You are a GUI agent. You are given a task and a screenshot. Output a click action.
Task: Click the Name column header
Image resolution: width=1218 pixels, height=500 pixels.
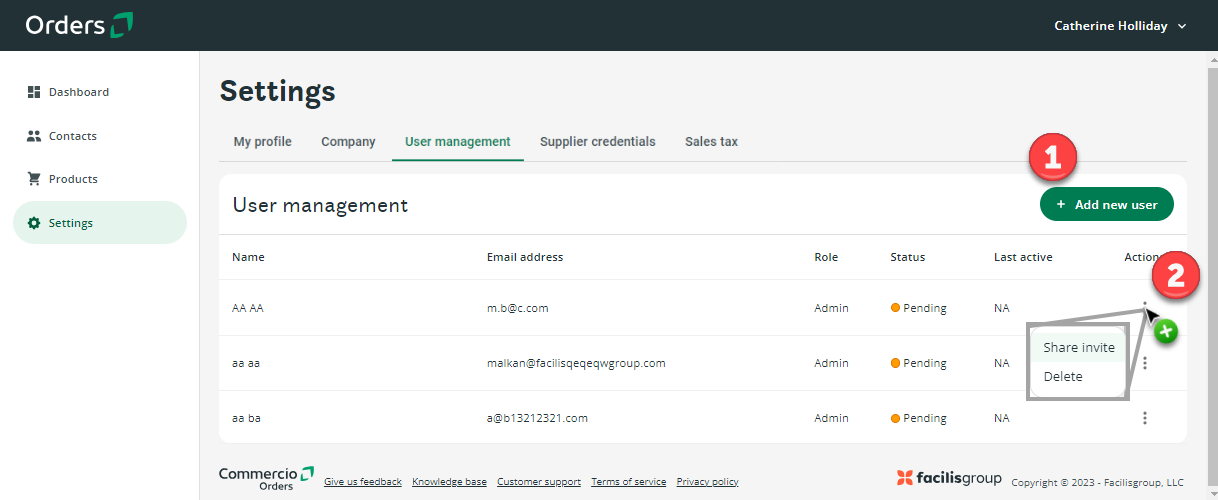(x=248, y=257)
